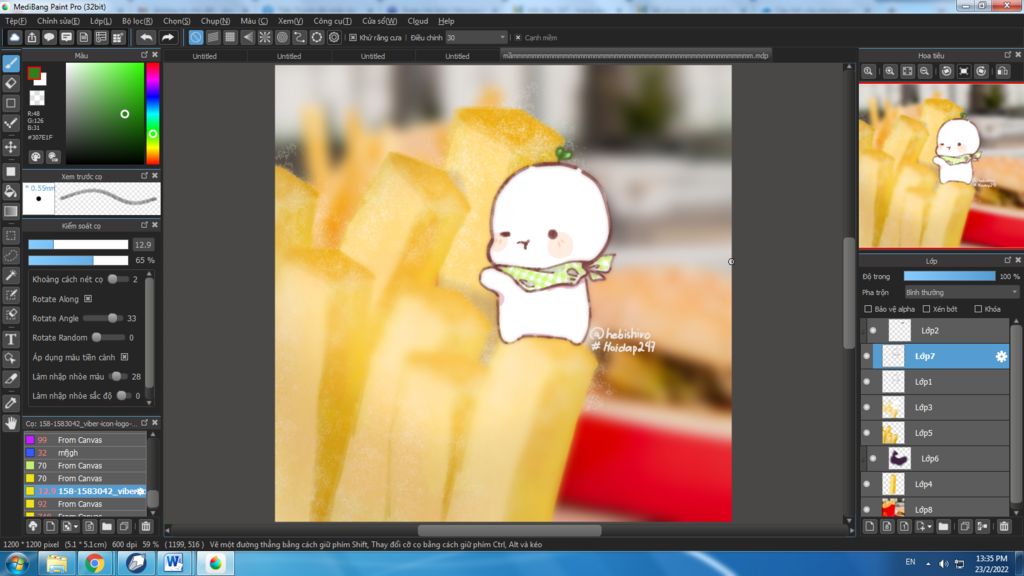Screen dimensions: 1024x576
Task: Open the add-layer type dropdown arrow
Action: tap(929, 526)
